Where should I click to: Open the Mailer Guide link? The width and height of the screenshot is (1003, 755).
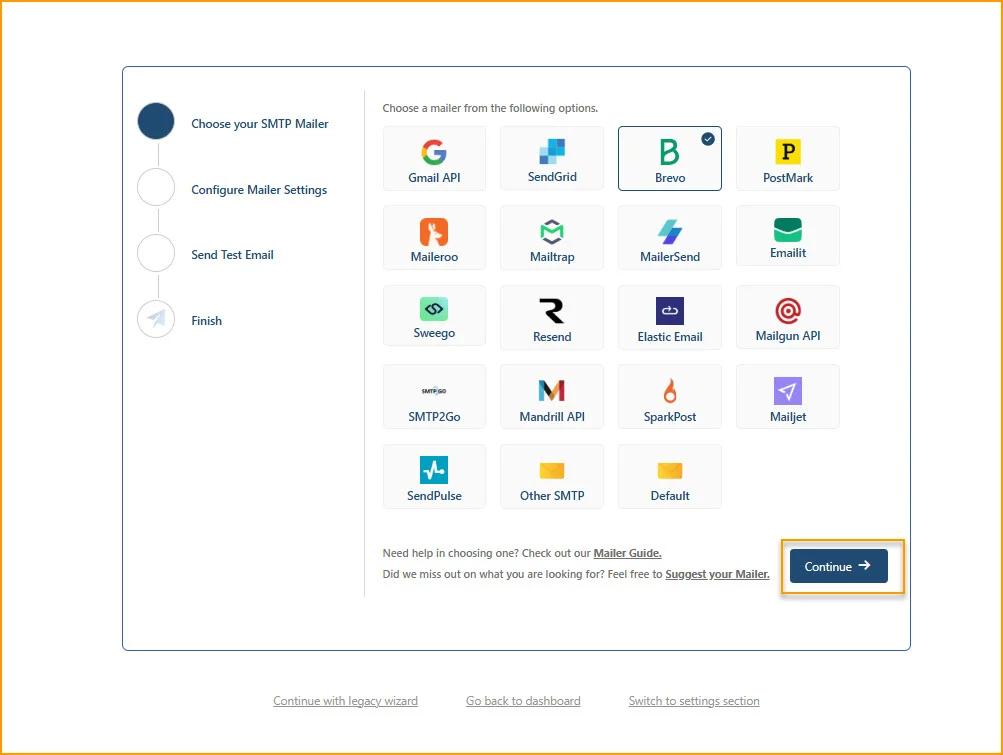(628, 553)
